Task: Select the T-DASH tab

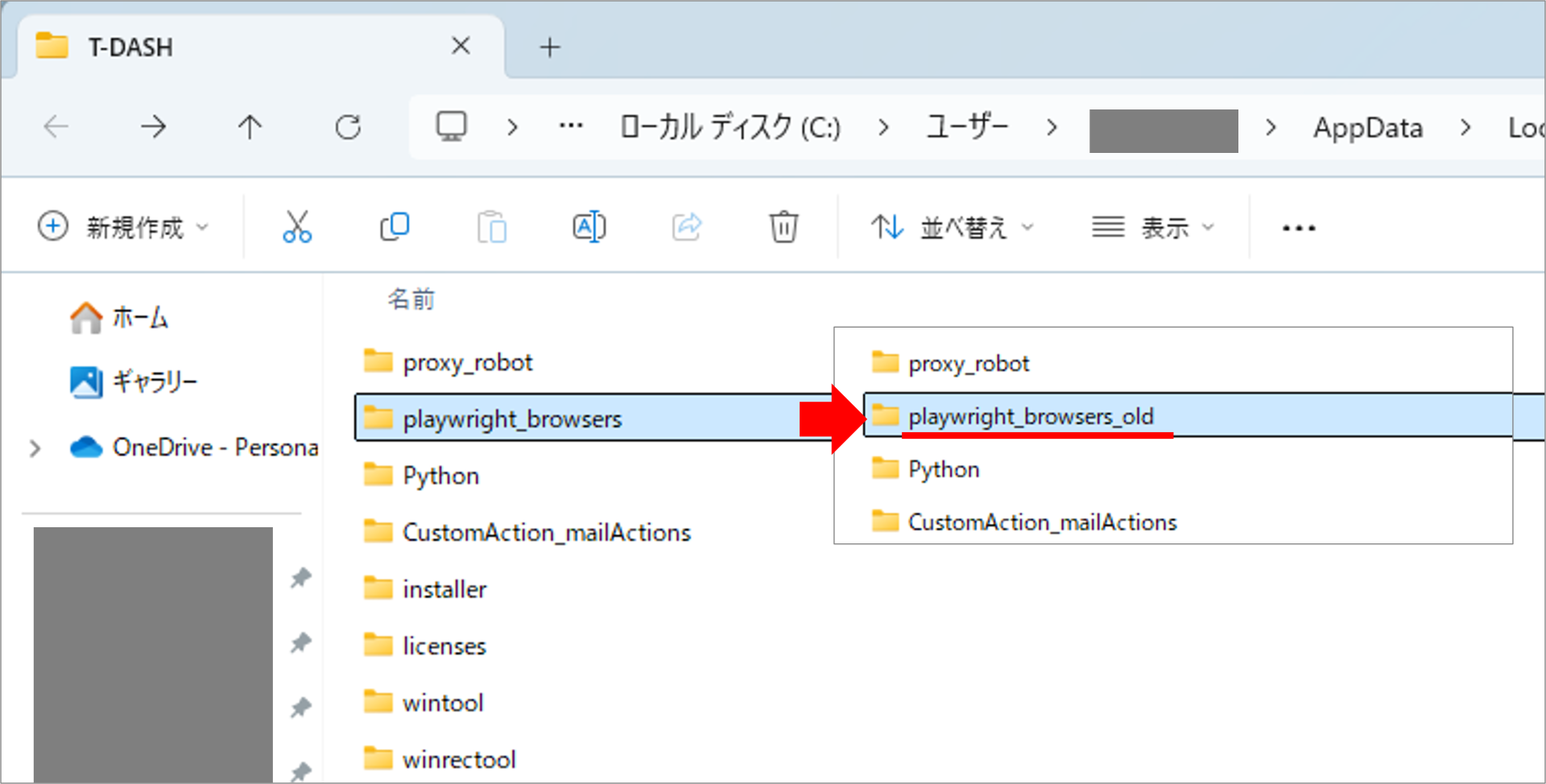Action: click(x=242, y=47)
